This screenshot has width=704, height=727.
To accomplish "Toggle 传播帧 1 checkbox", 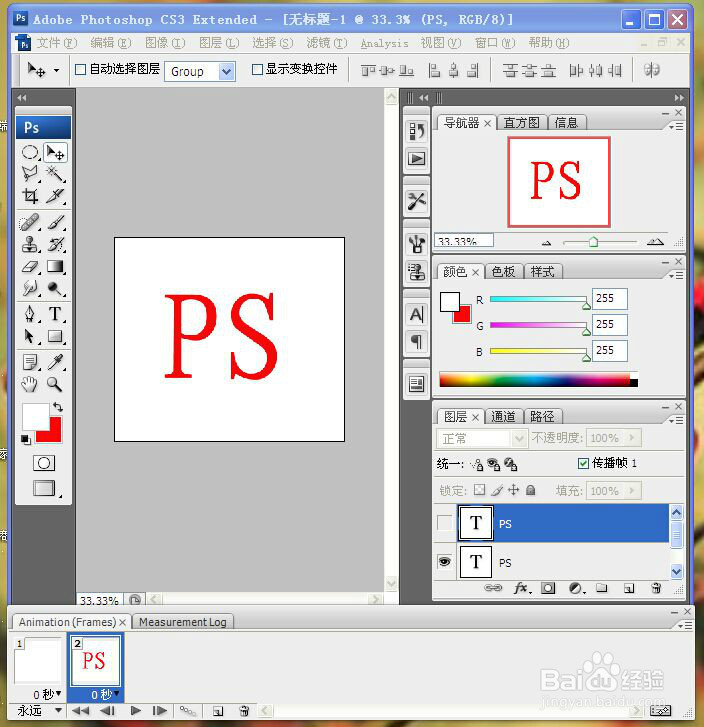I will point(583,463).
